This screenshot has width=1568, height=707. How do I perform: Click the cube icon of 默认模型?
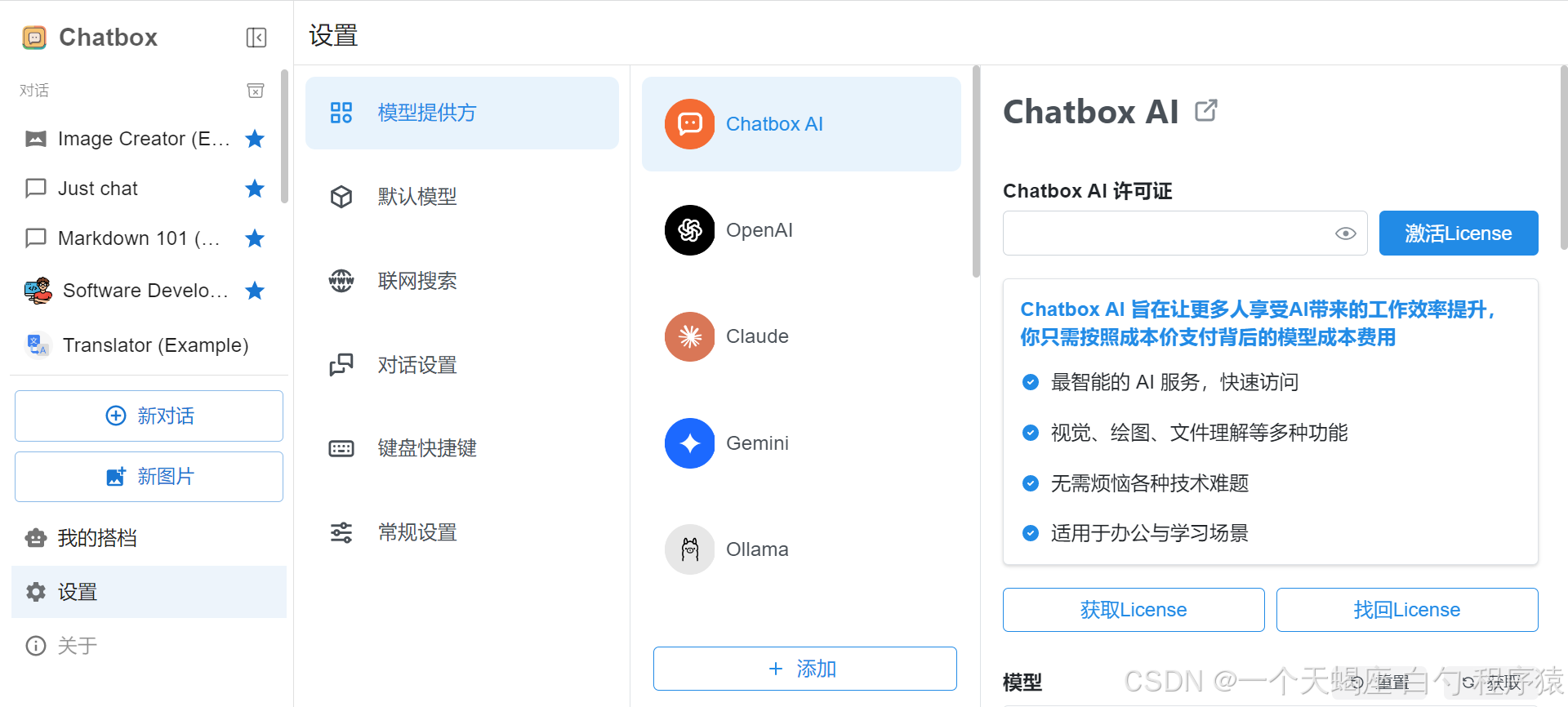(x=341, y=197)
